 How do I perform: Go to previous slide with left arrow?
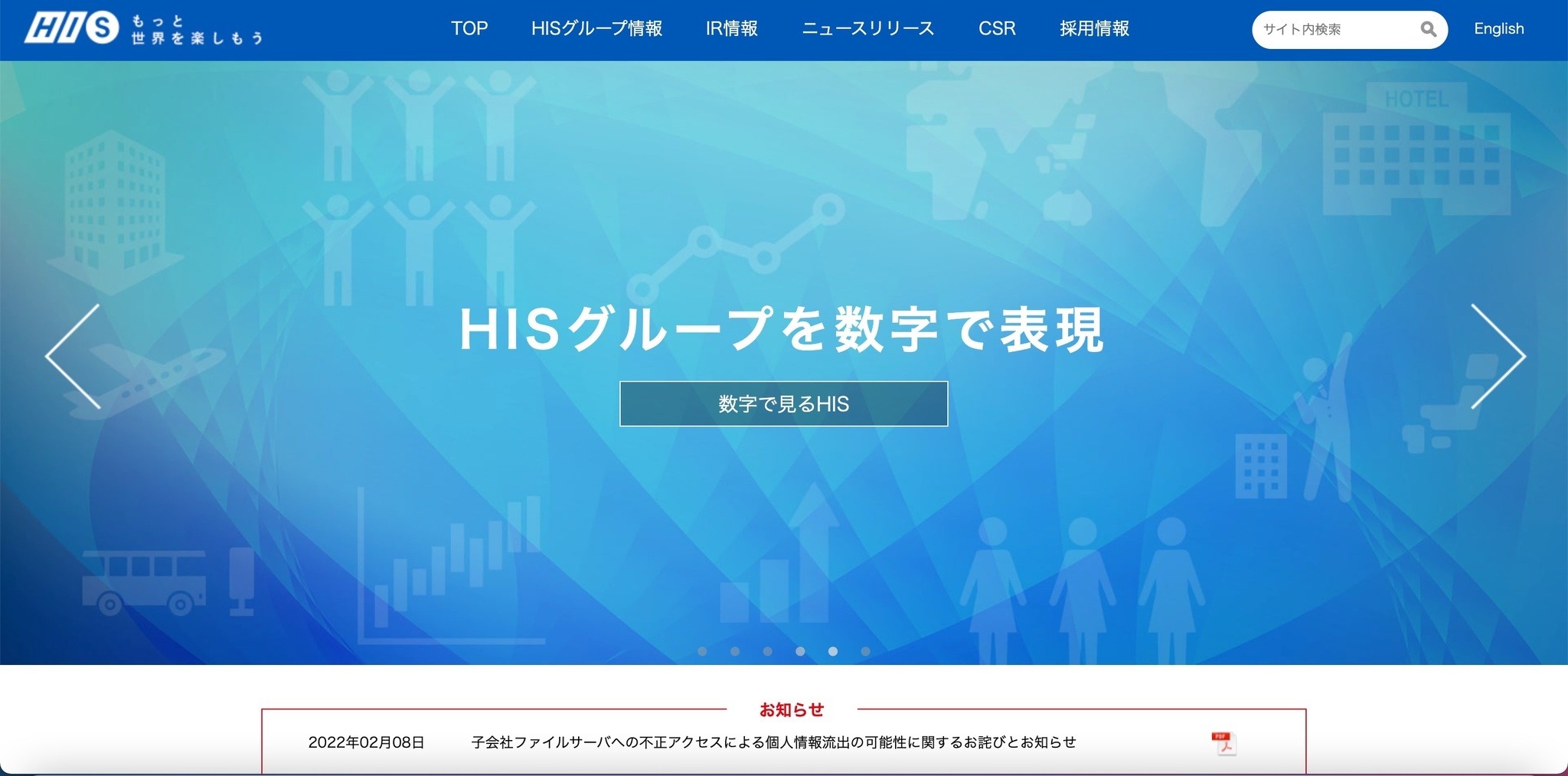[x=73, y=356]
